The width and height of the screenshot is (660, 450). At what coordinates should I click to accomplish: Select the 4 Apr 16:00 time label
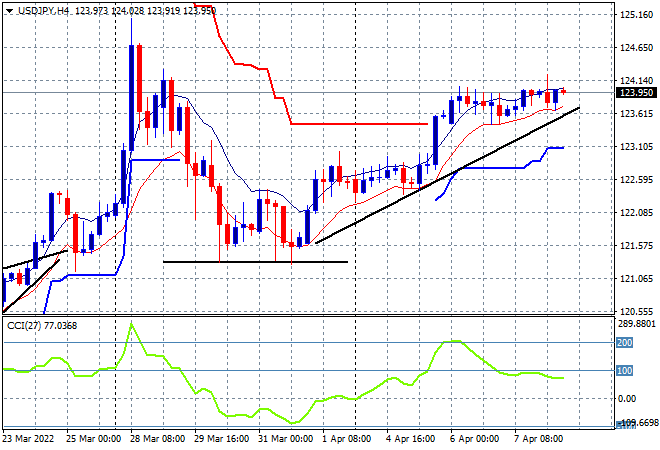[x=410, y=439]
